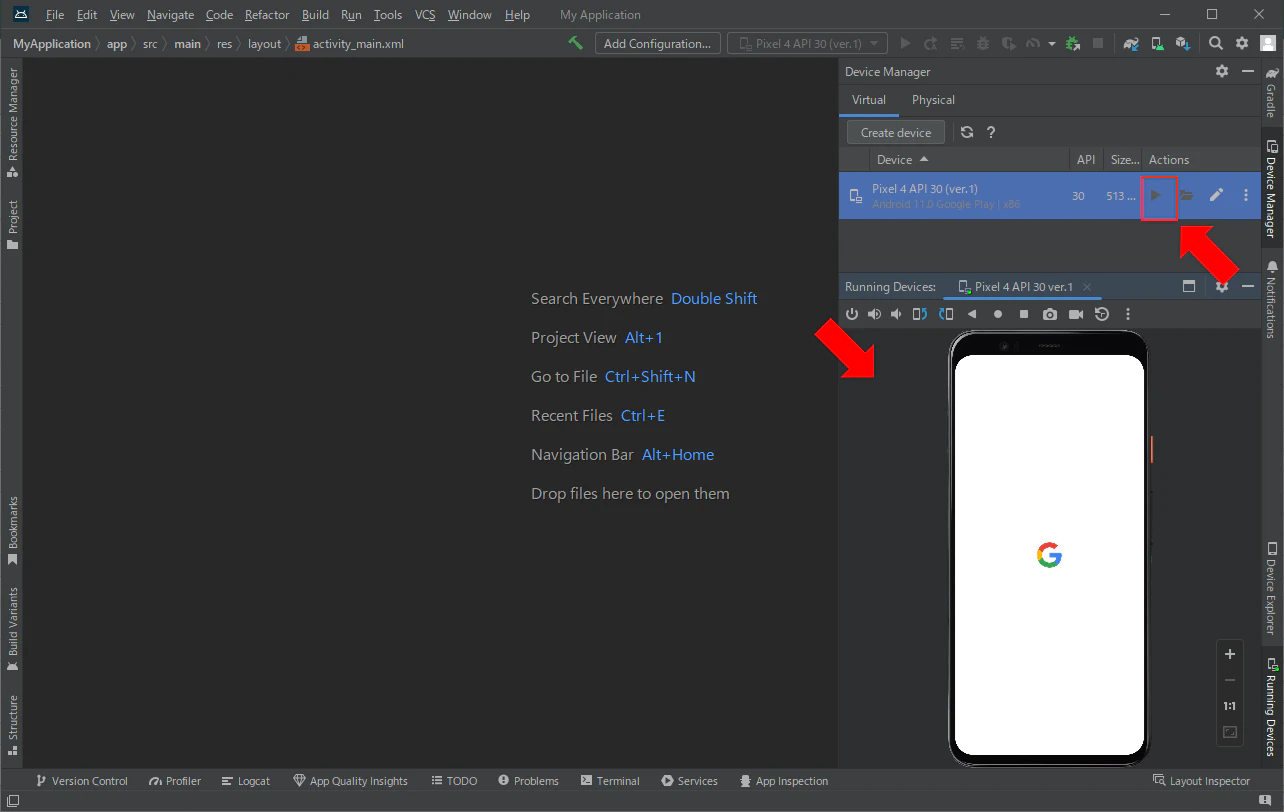Open more actions menu for the Pixel 4 device row

(x=1246, y=195)
